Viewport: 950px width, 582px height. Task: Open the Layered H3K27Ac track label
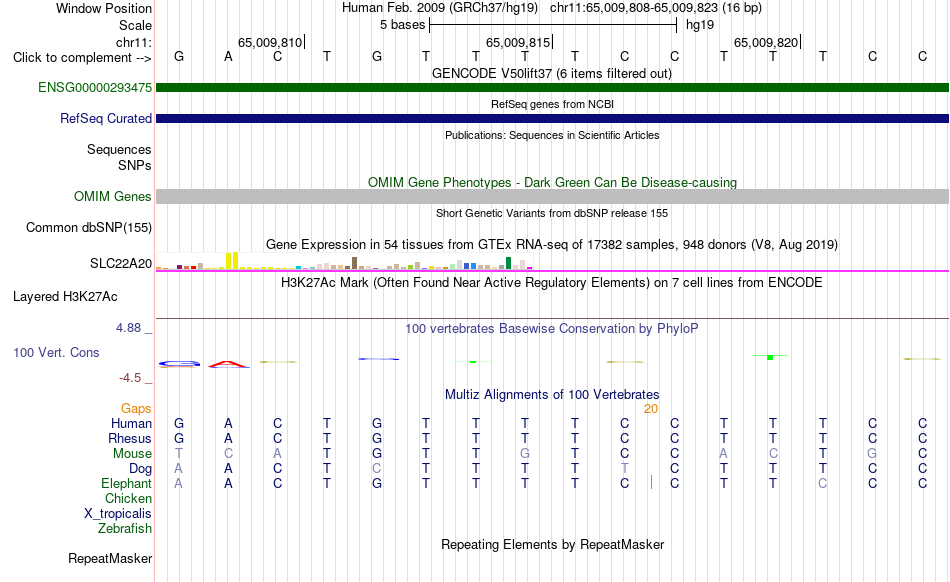(65, 296)
